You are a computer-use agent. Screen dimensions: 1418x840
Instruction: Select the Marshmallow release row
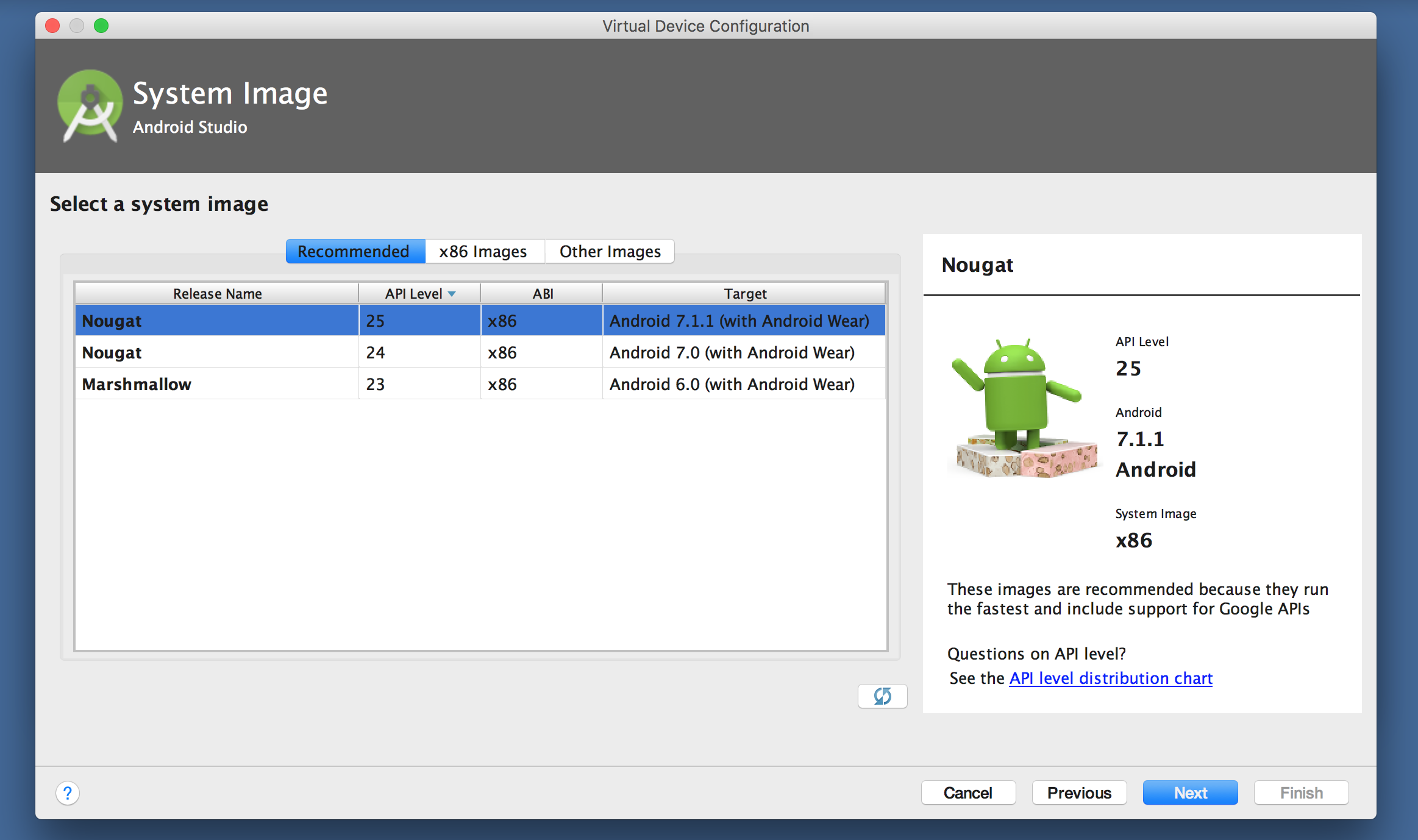480,384
